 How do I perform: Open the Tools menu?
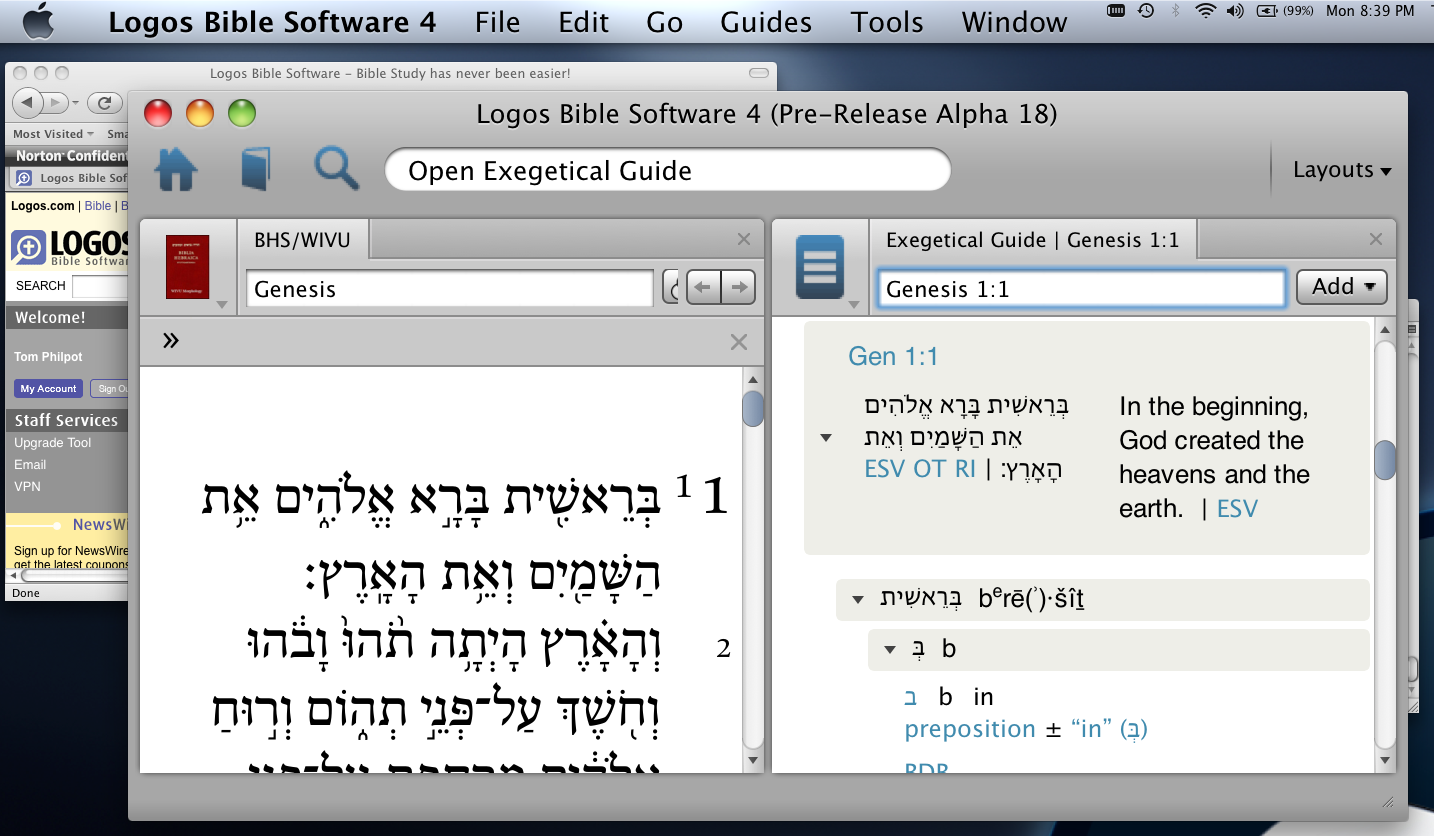(887, 21)
